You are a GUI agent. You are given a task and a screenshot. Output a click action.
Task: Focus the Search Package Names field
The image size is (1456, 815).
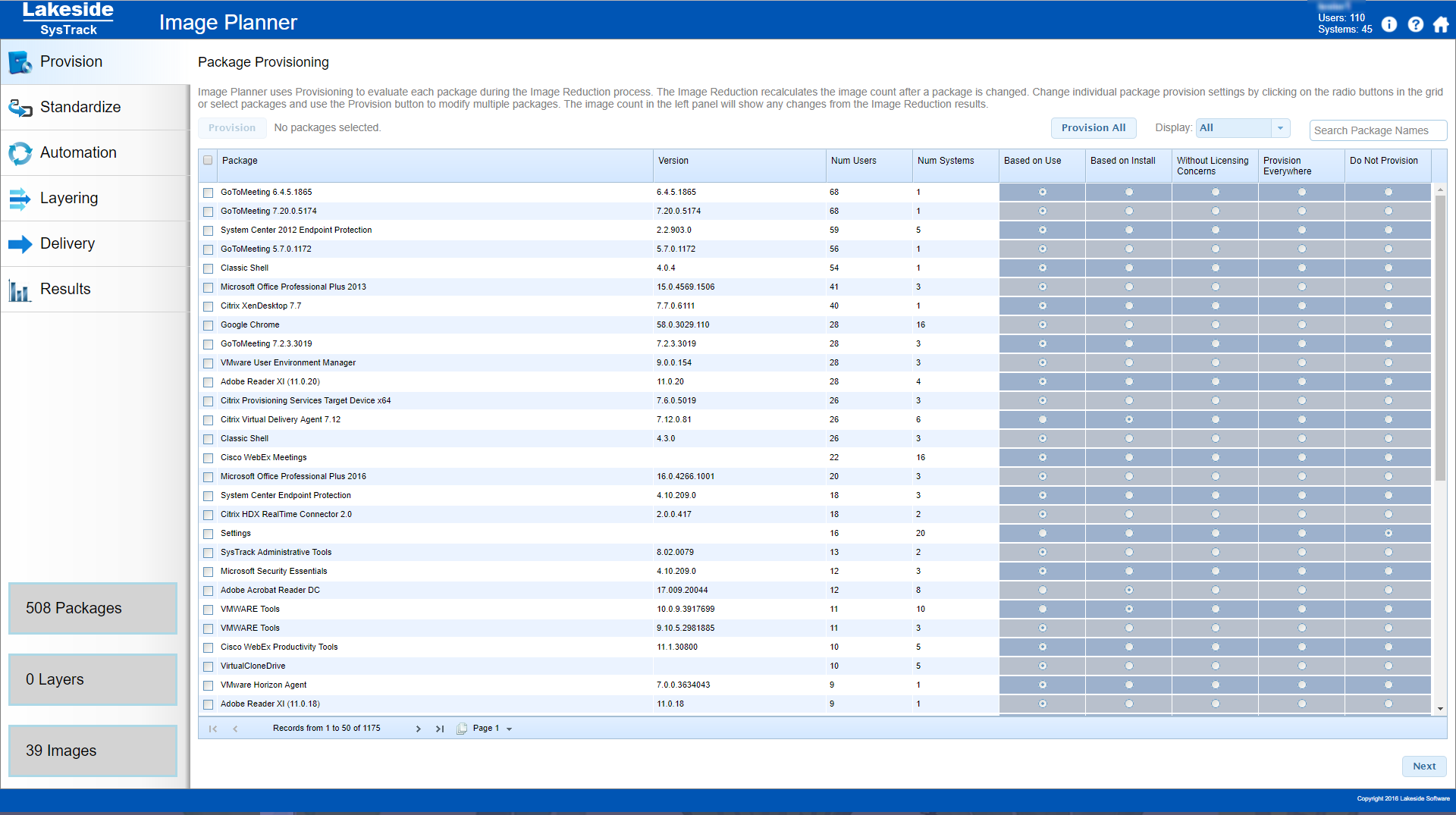click(1378, 130)
